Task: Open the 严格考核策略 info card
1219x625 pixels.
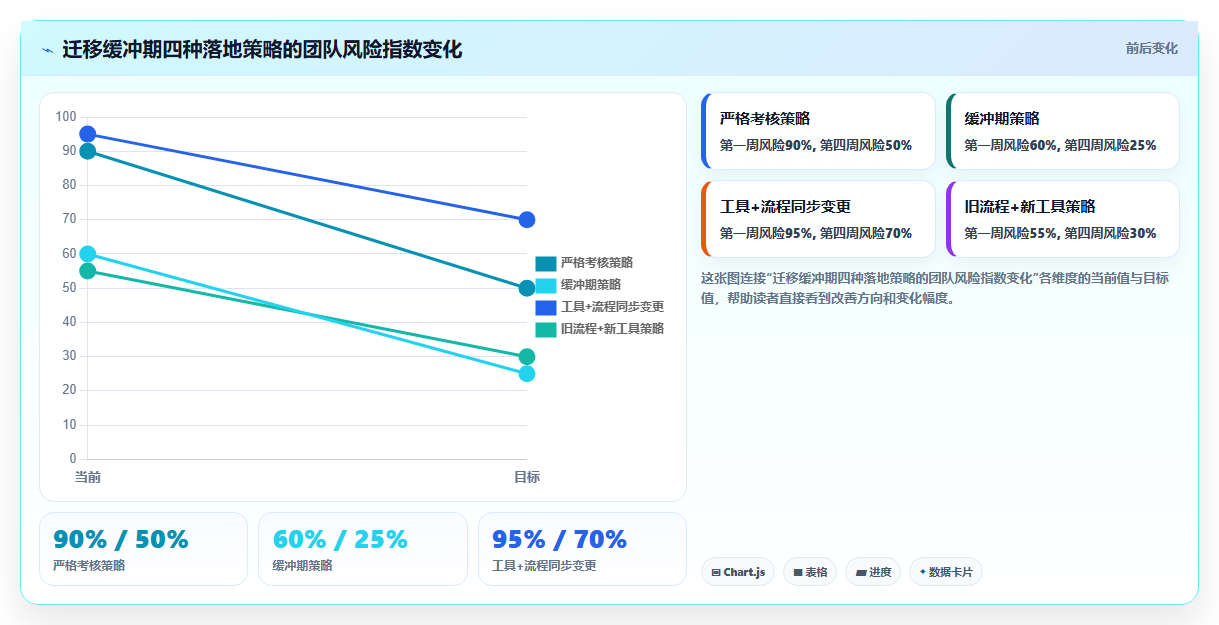Action: click(818, 131)
